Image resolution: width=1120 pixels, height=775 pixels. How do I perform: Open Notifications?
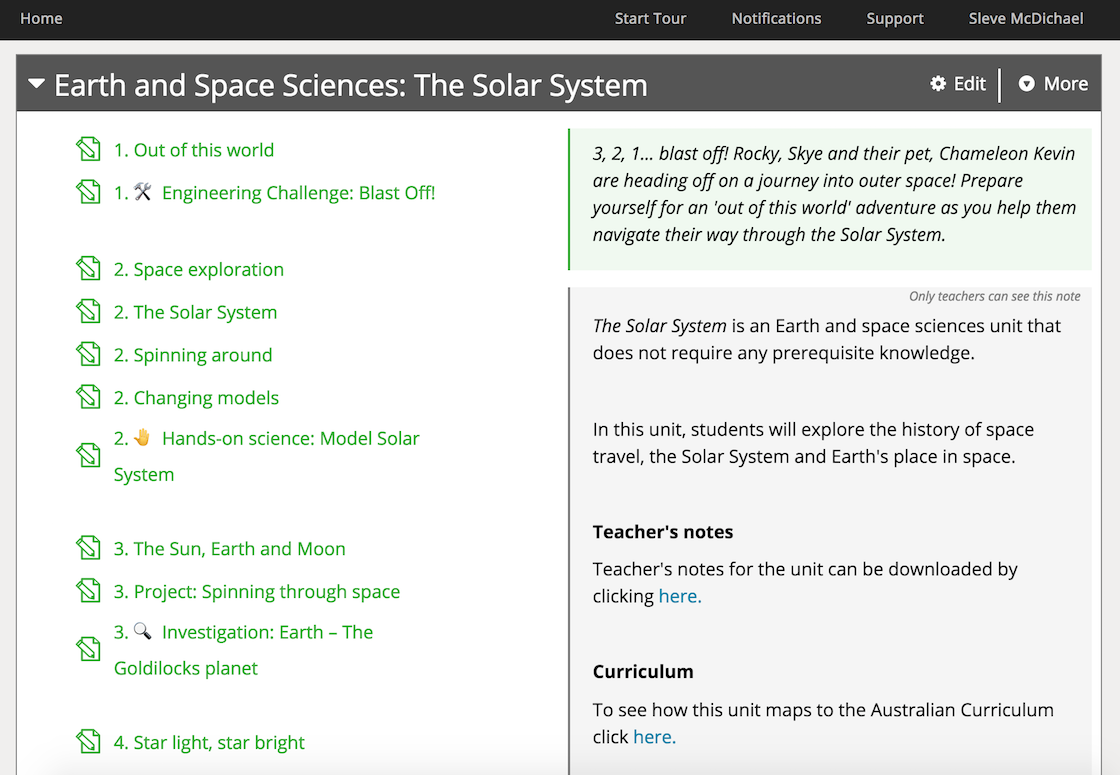point(776,19)
